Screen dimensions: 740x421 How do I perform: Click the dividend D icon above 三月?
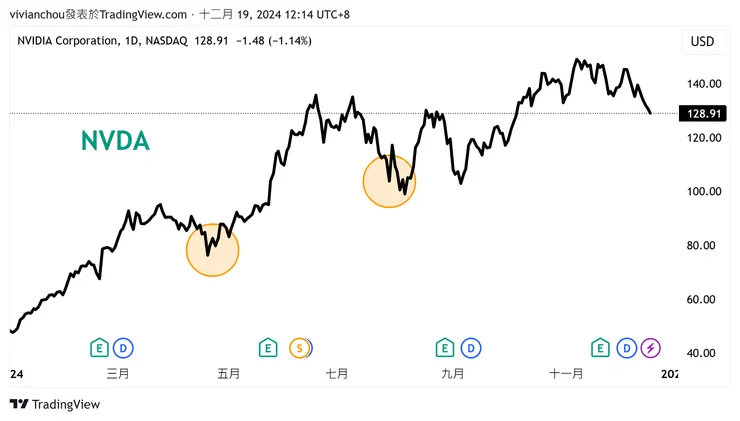pyautogui.click(x=124, y=348)
